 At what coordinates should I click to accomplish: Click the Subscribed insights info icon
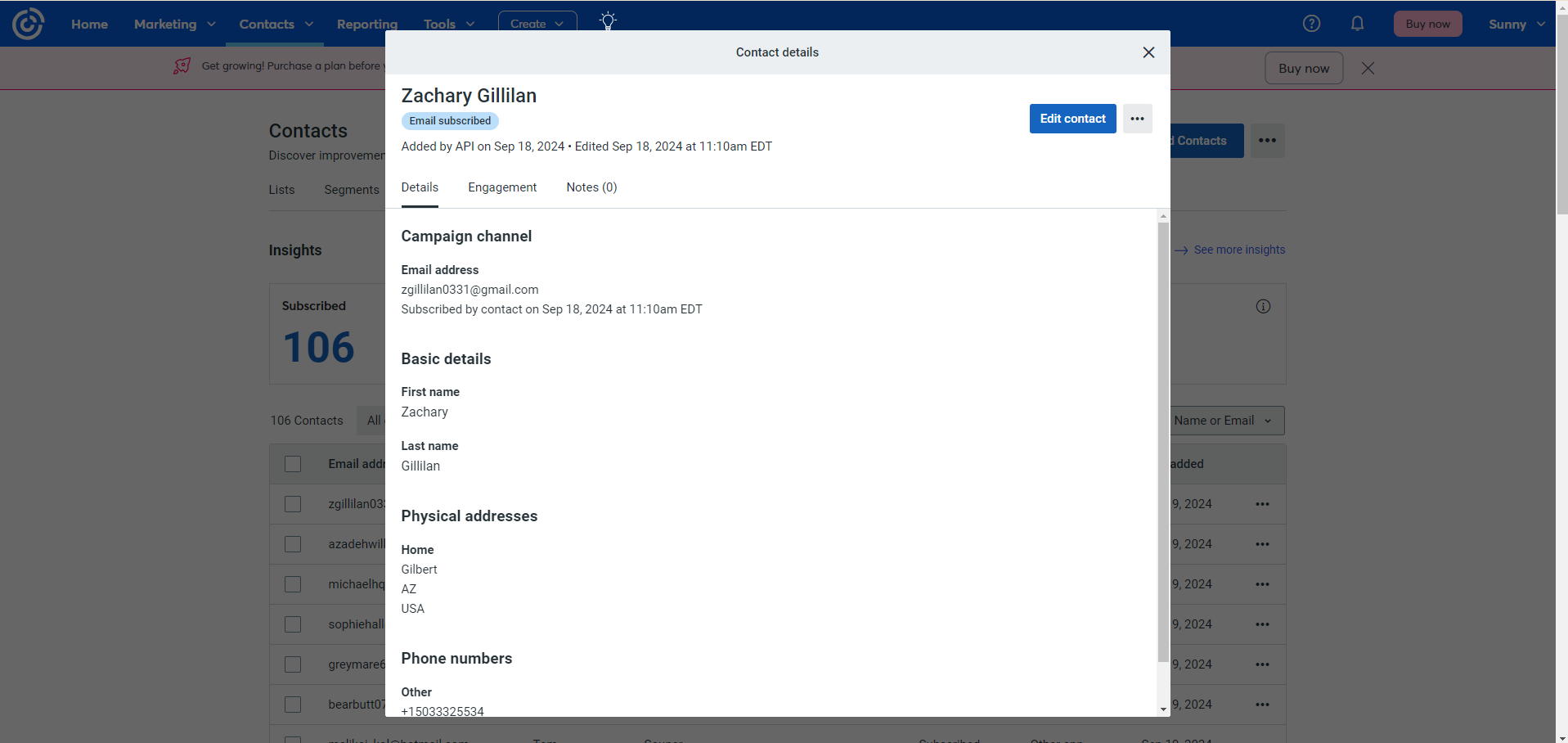click(x=1263, y=307)
